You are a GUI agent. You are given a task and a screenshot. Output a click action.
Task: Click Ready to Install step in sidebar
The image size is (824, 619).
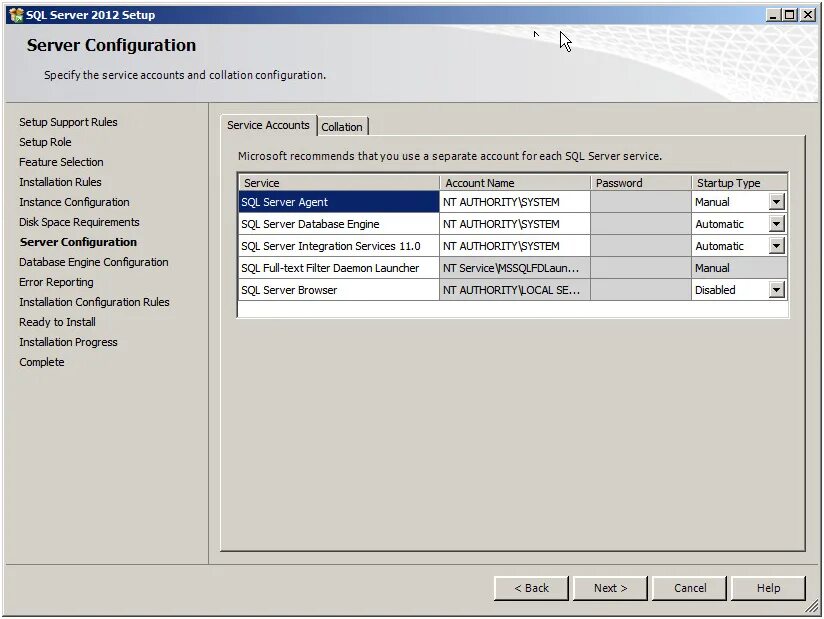pos(57,322)
